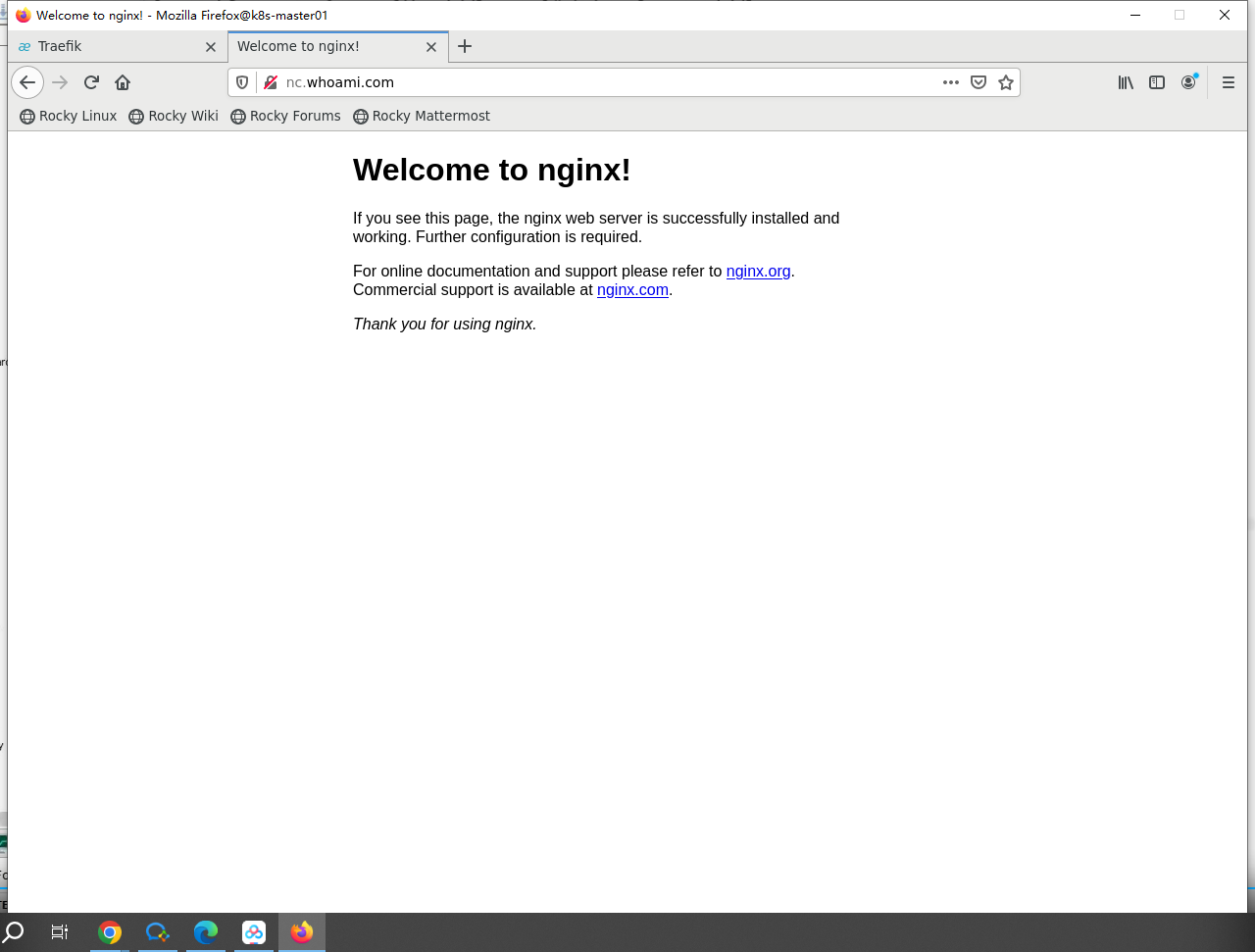Viewport: 1255px width, 952px height.
Task: Click the Welcome to nginx! heading
Action: [x=491, y=170]
